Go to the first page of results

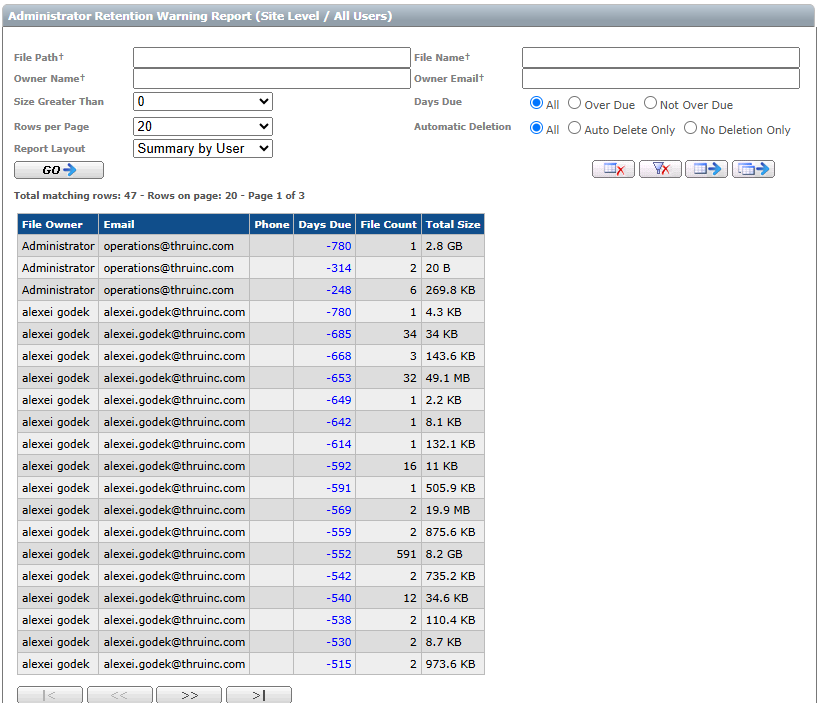(x=50, y=695)
